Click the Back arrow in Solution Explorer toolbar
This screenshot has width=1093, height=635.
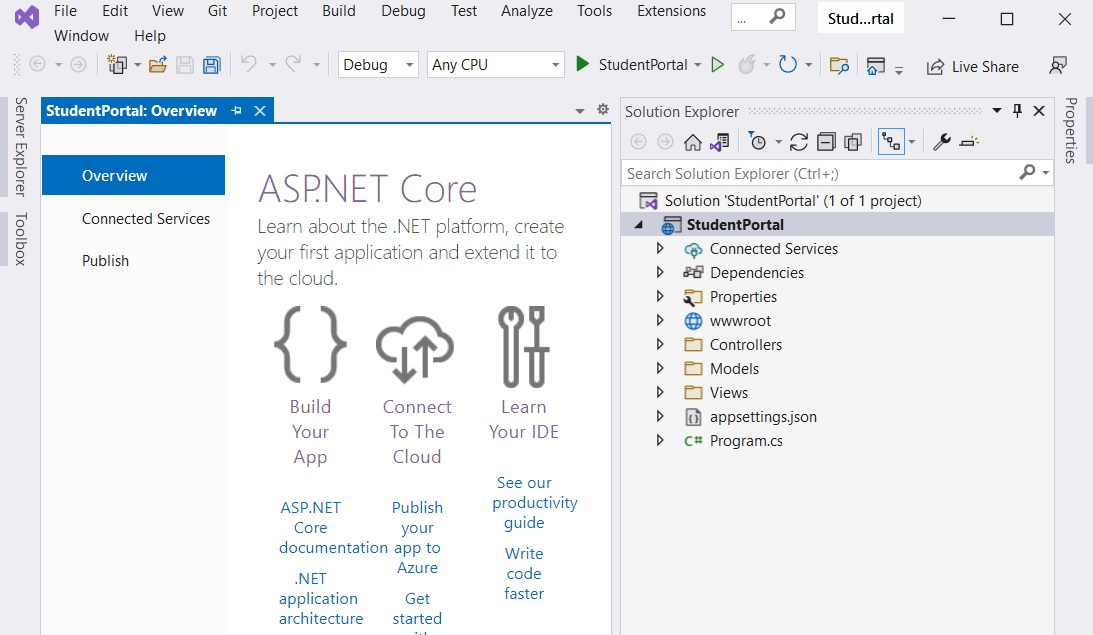(638, 142)
